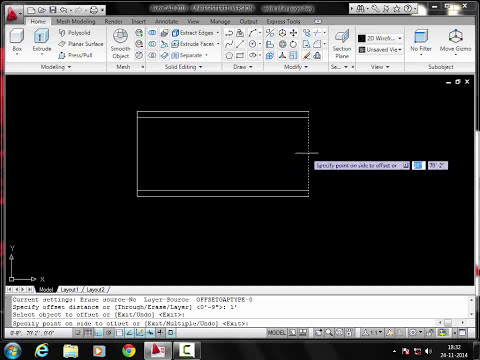Choose the Planar Surface tool
Viewport: 480px width, 360px height.
click(x=81, y=44)
